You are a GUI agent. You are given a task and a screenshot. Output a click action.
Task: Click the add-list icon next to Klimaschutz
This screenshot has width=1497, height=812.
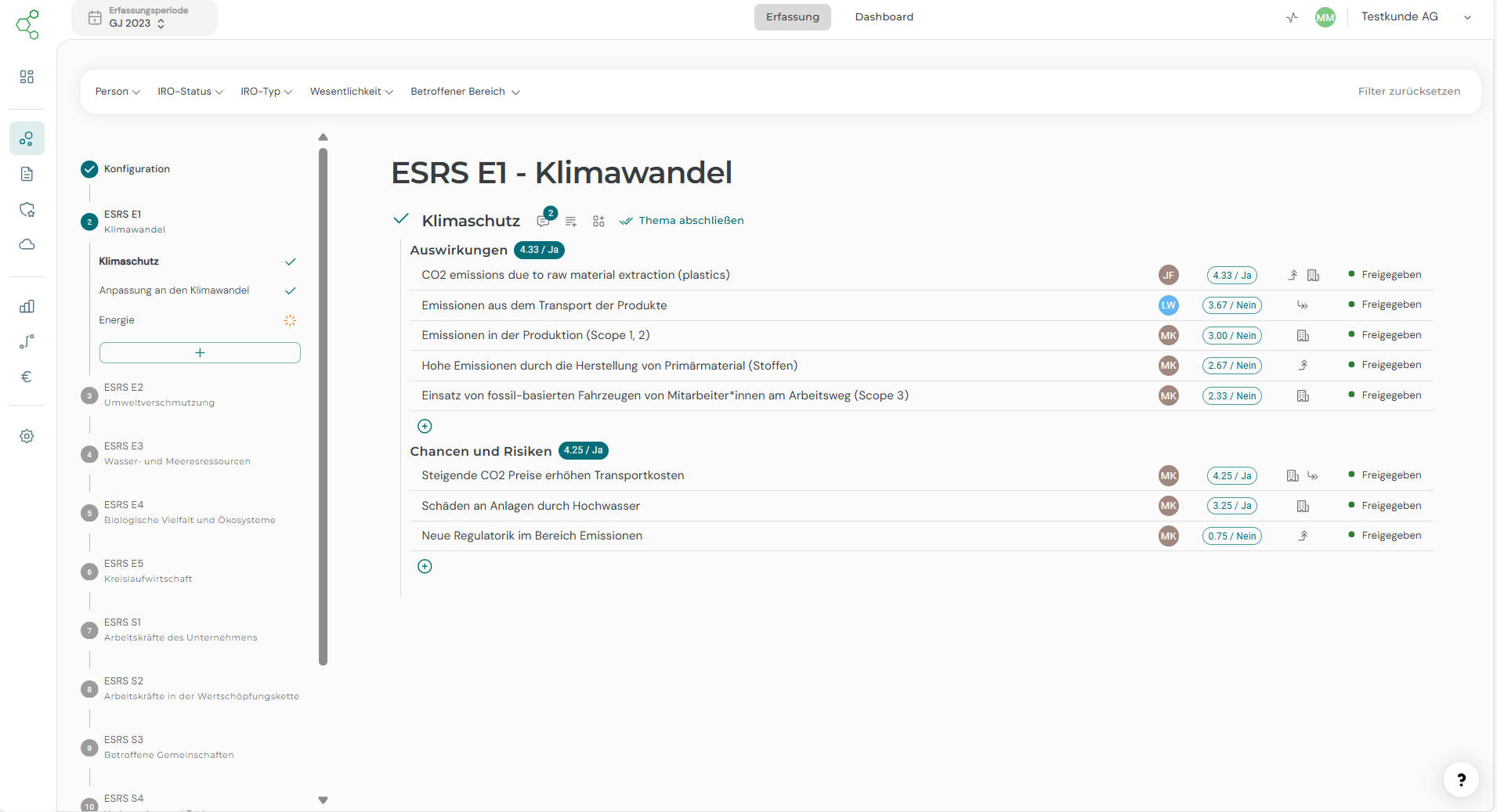click(x=571, y=222)
